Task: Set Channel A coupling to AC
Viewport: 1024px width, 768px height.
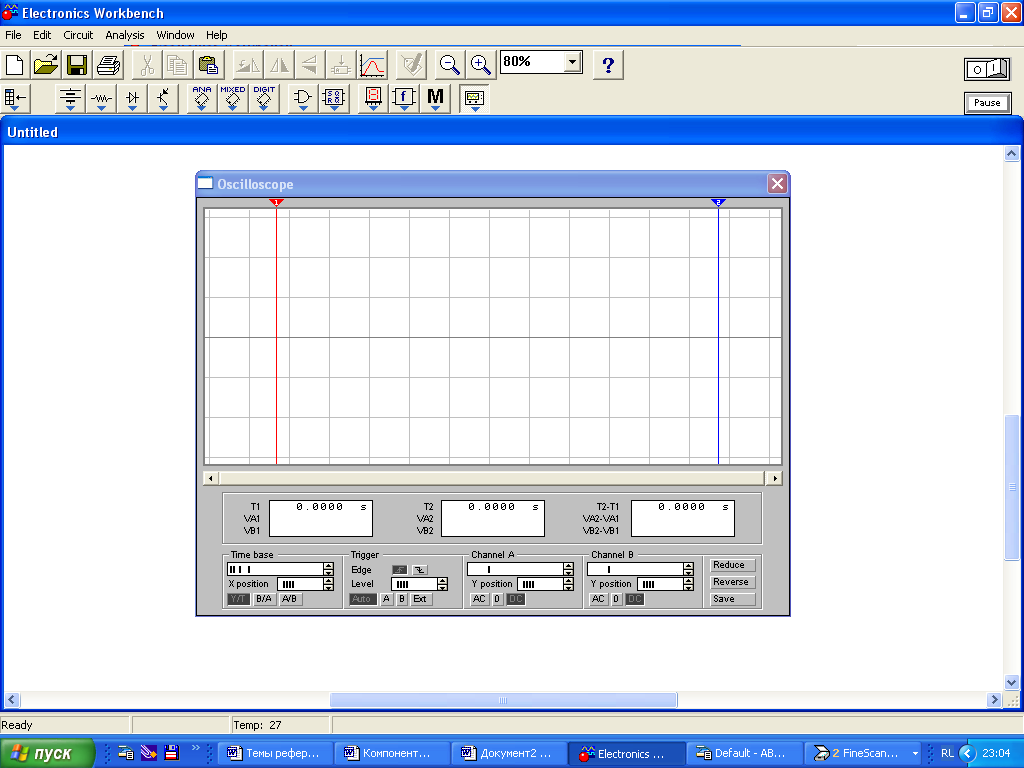Action: pos(479,599)
